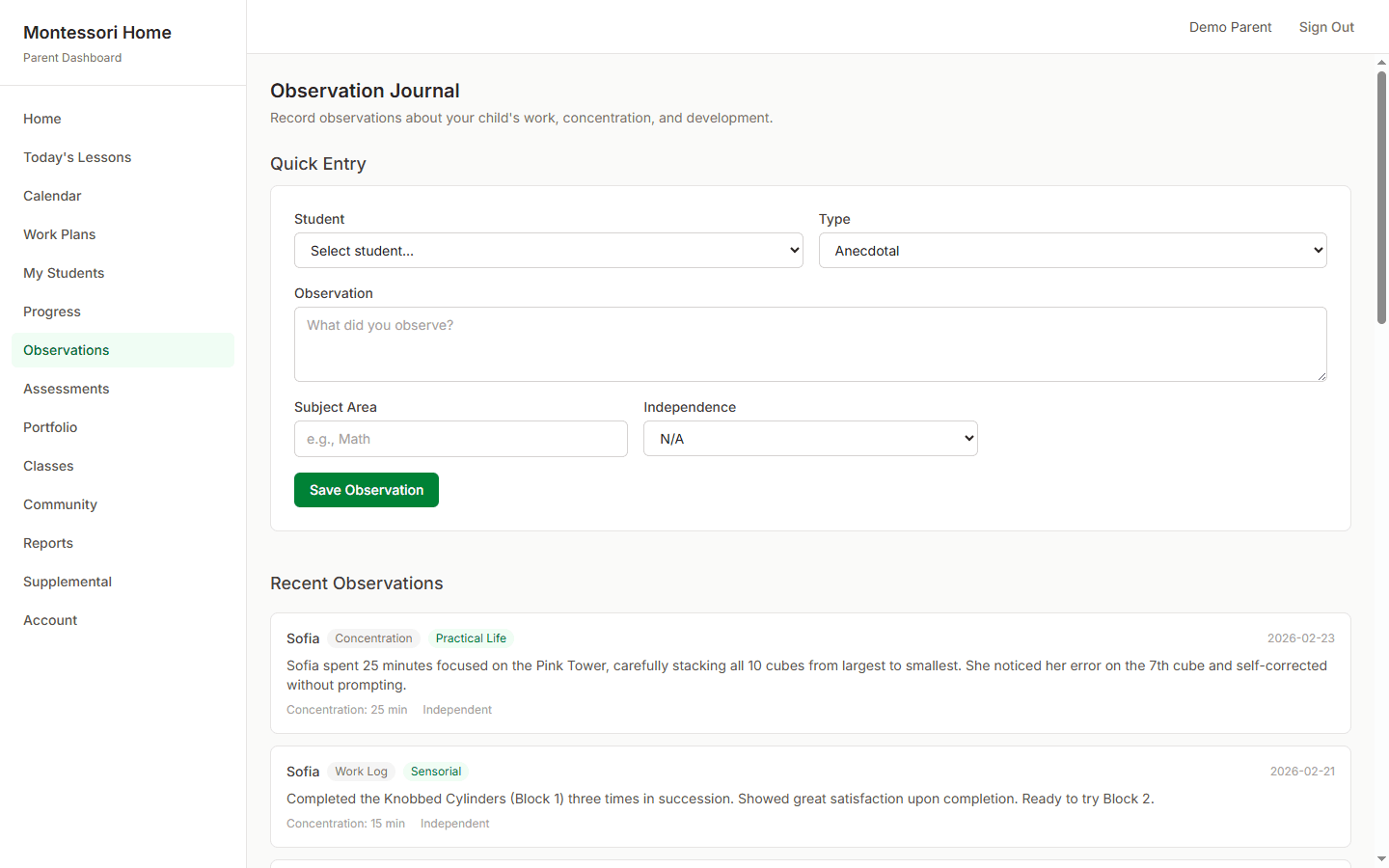The image size is (1389, 868).
Task: Click Save Observation
Action: click(366, 489)
